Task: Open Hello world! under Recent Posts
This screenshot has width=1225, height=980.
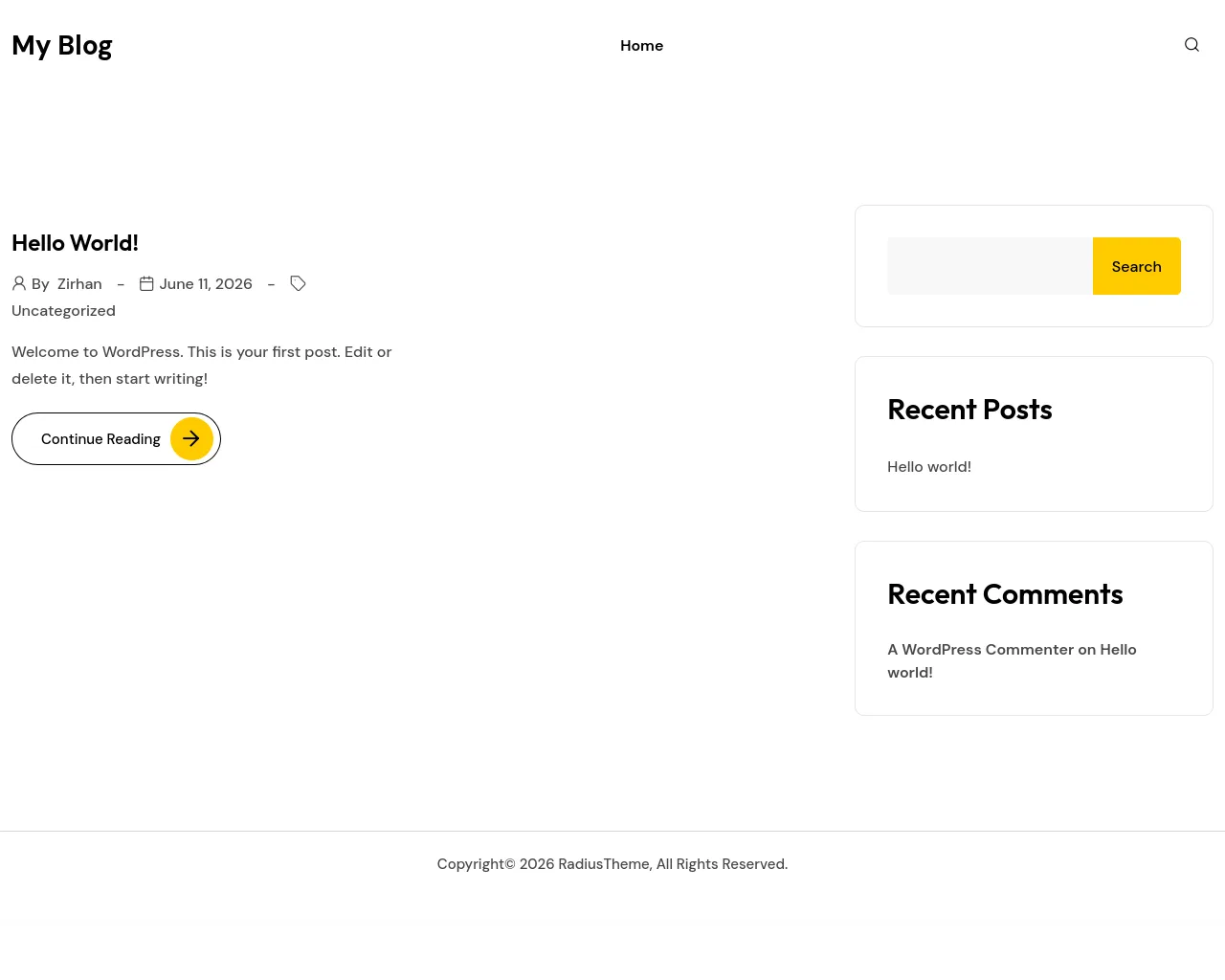Action: (x=929, y=467)
